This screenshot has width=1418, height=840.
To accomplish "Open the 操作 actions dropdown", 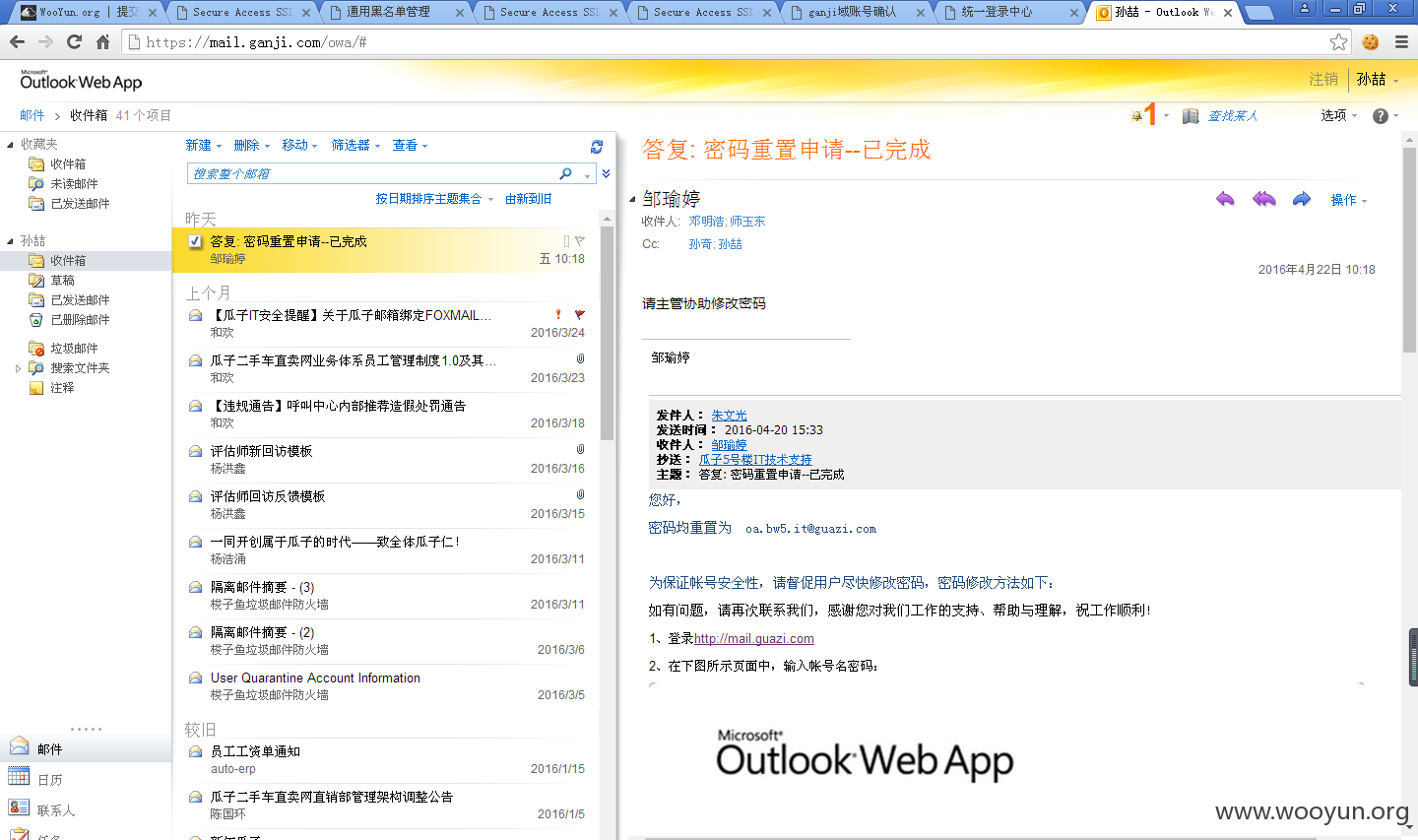I will [1349, 200].
